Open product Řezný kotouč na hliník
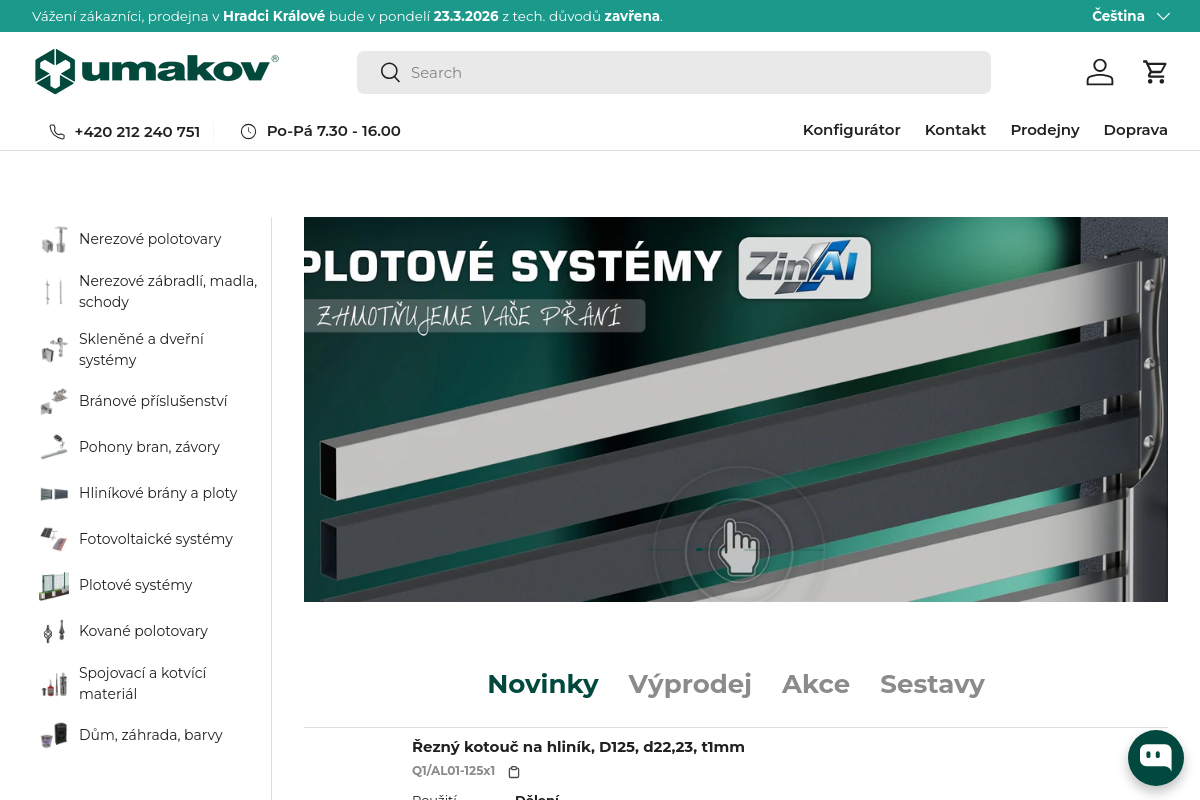The width and height of the screenshot is (1200, 800). [579, 746]
